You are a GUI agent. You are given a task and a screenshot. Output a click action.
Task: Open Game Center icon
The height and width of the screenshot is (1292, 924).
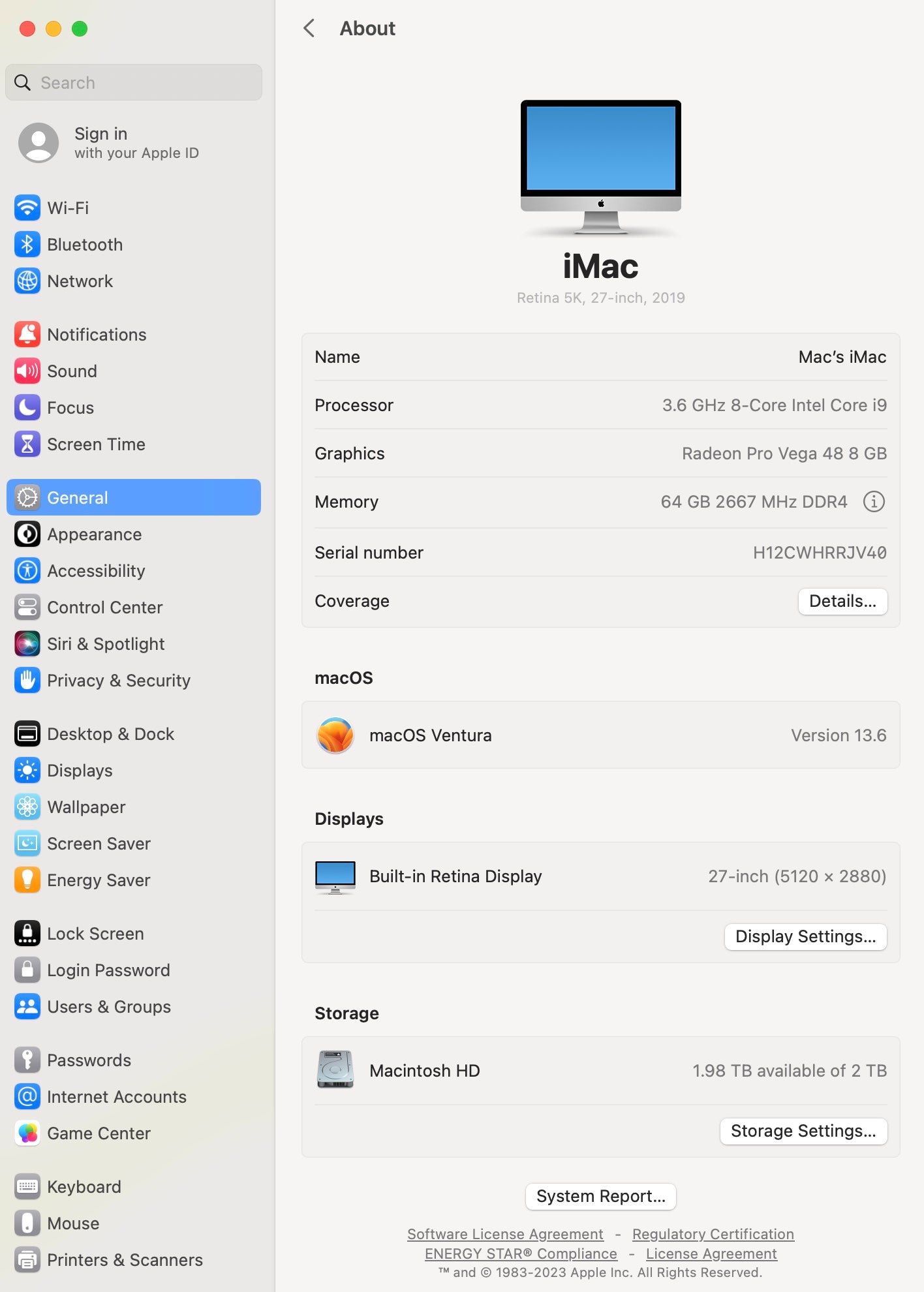point(27,1133)
